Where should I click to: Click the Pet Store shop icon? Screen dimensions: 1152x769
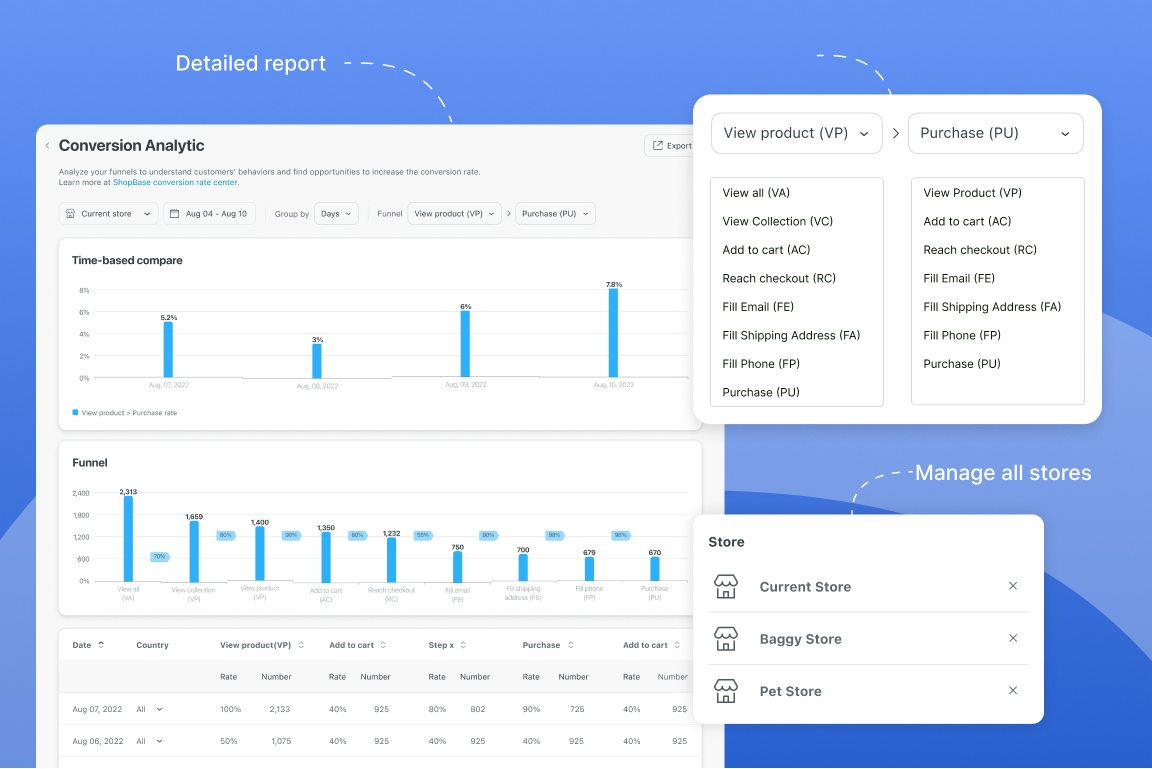click(x=726, y=691)
